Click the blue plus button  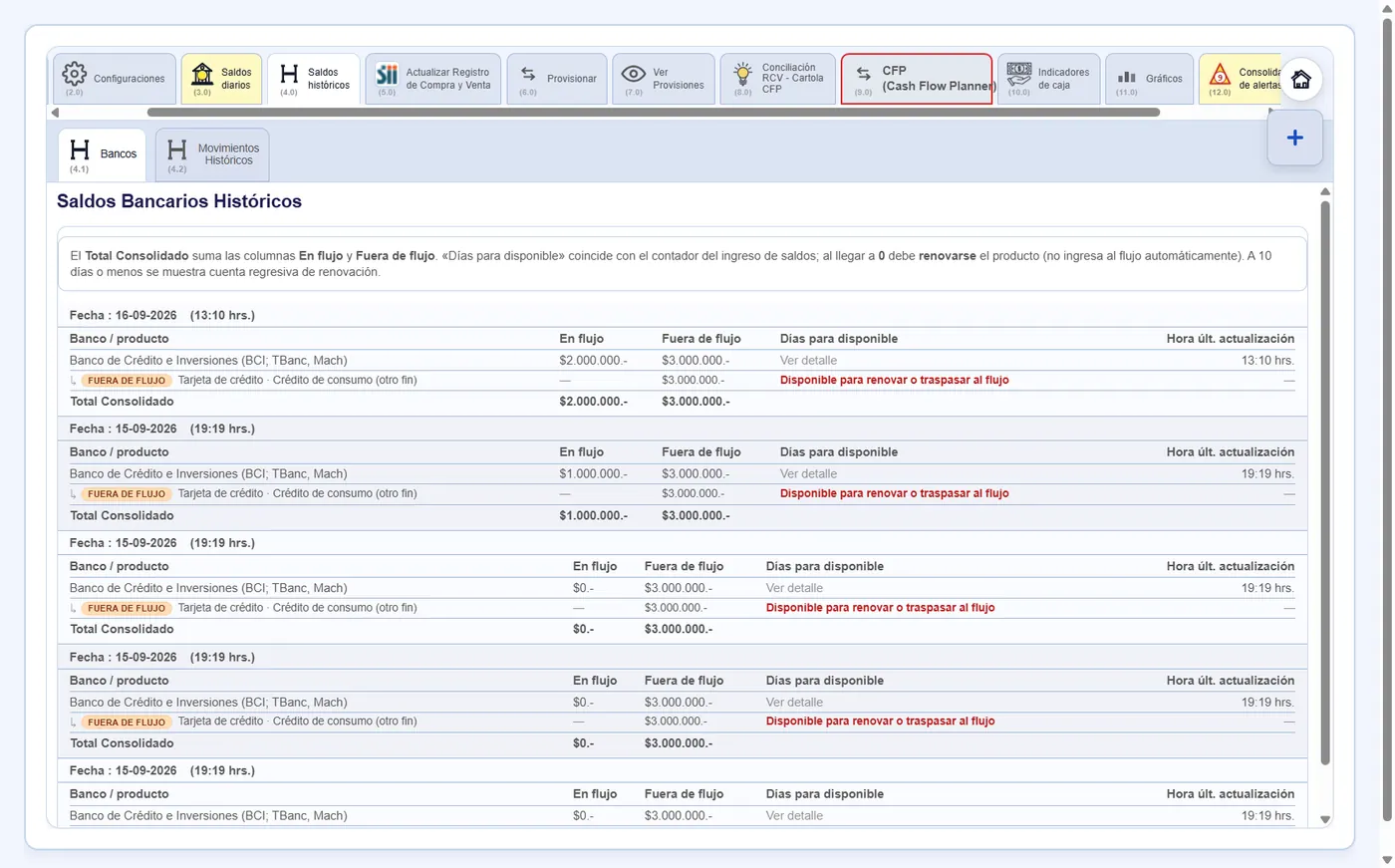[x=1295, y=139]
